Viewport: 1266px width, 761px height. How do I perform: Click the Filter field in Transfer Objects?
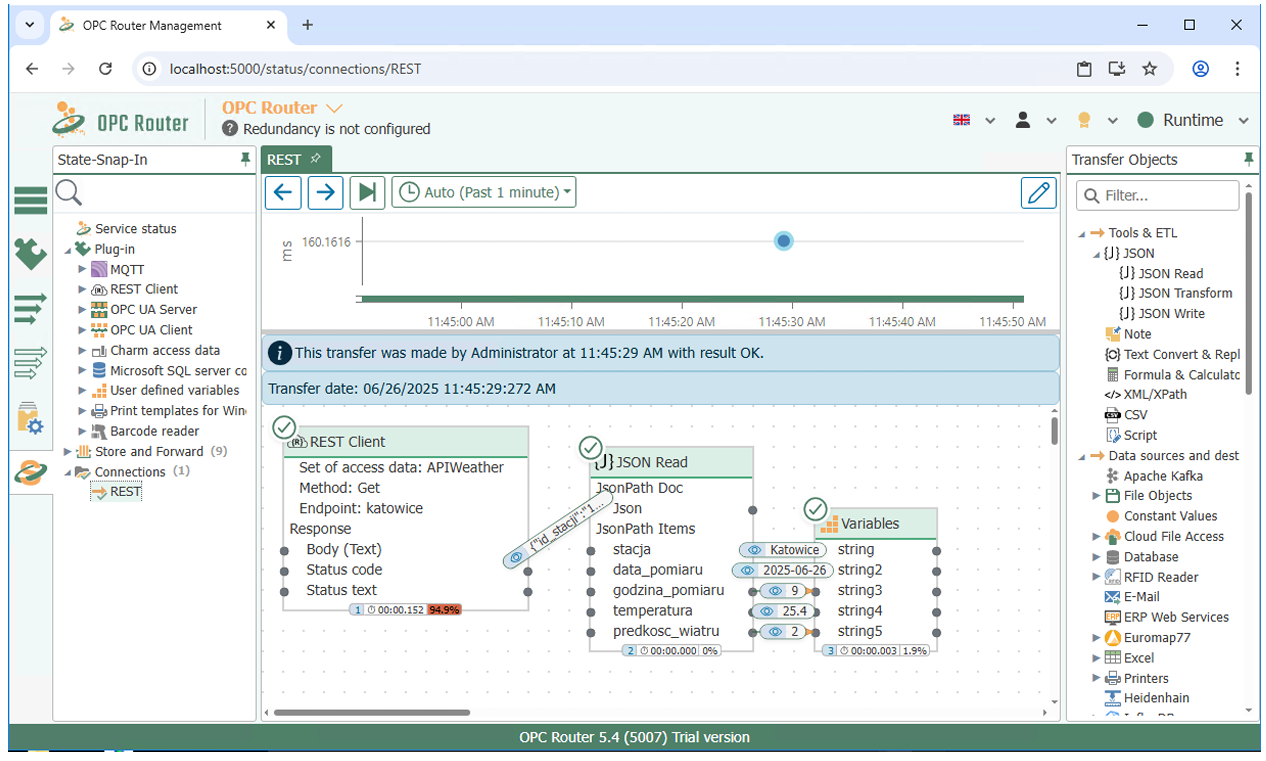(1158, 195)
